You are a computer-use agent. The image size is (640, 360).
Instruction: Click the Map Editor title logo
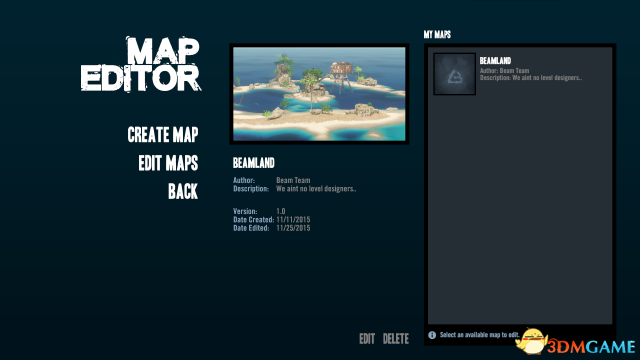point(140,64)
